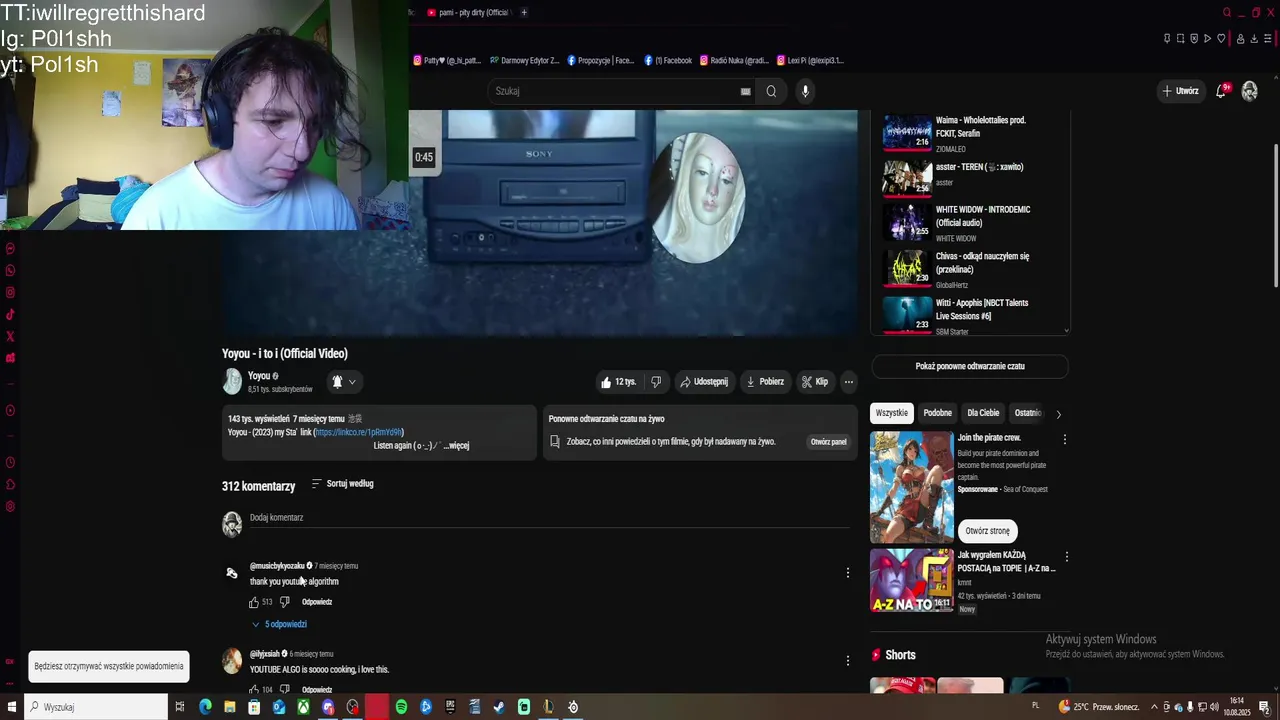Screen dimensions: 1280x720
Task: Toggle the subscription notification bell for Yoyou
Action: click(337, 381)
